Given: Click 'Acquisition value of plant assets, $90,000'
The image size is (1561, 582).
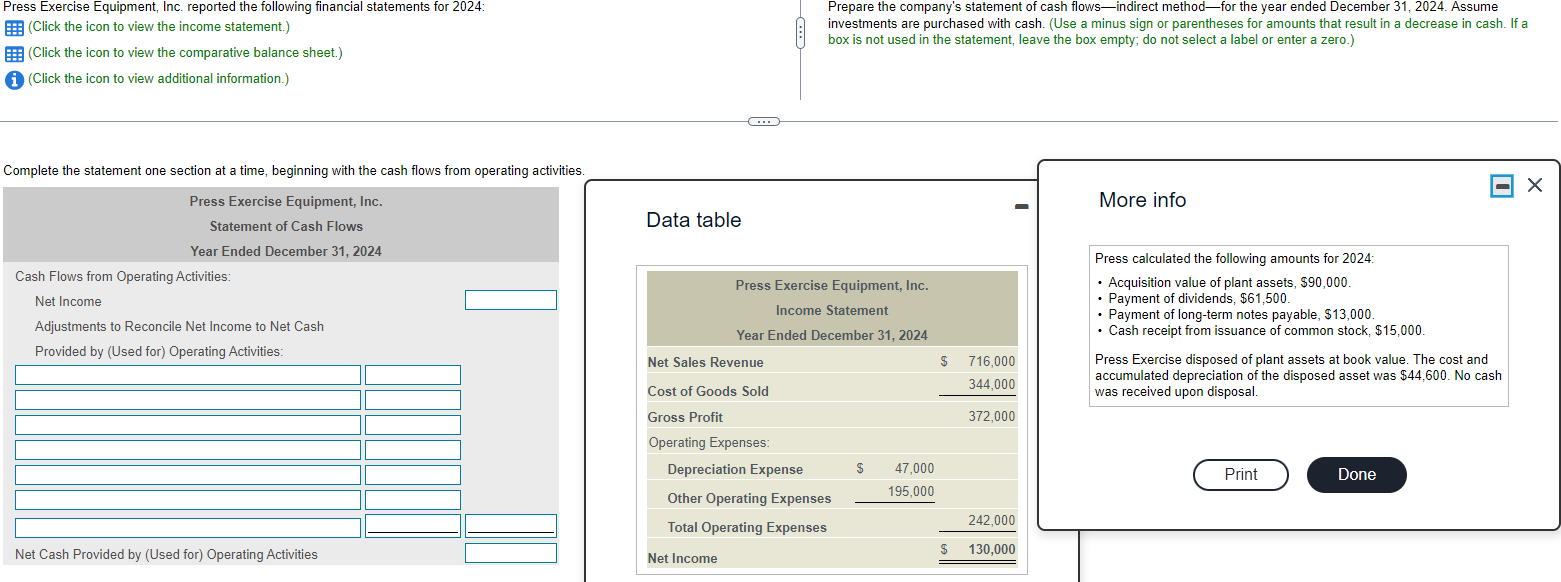Looking at the screenshot, I should 1229,283.
